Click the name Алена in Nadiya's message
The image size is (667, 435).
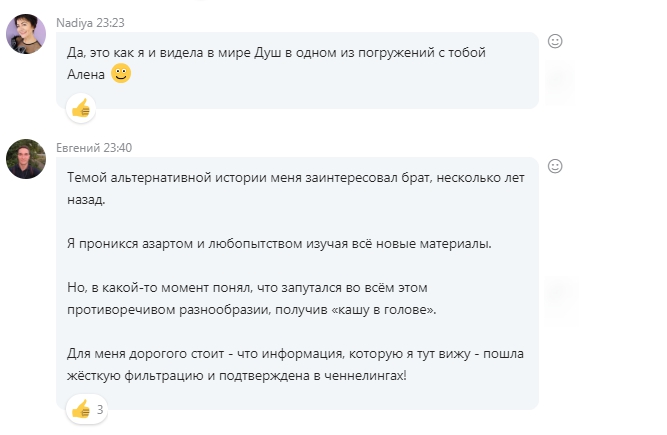(x=86, y=75)
